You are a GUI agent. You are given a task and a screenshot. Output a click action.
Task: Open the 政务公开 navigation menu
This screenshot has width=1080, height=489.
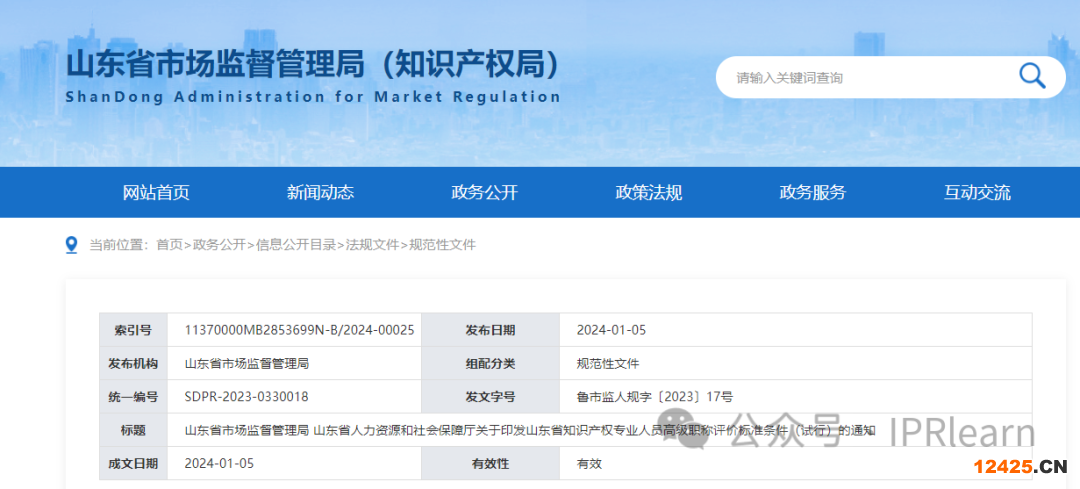click(x=484, y=193)
